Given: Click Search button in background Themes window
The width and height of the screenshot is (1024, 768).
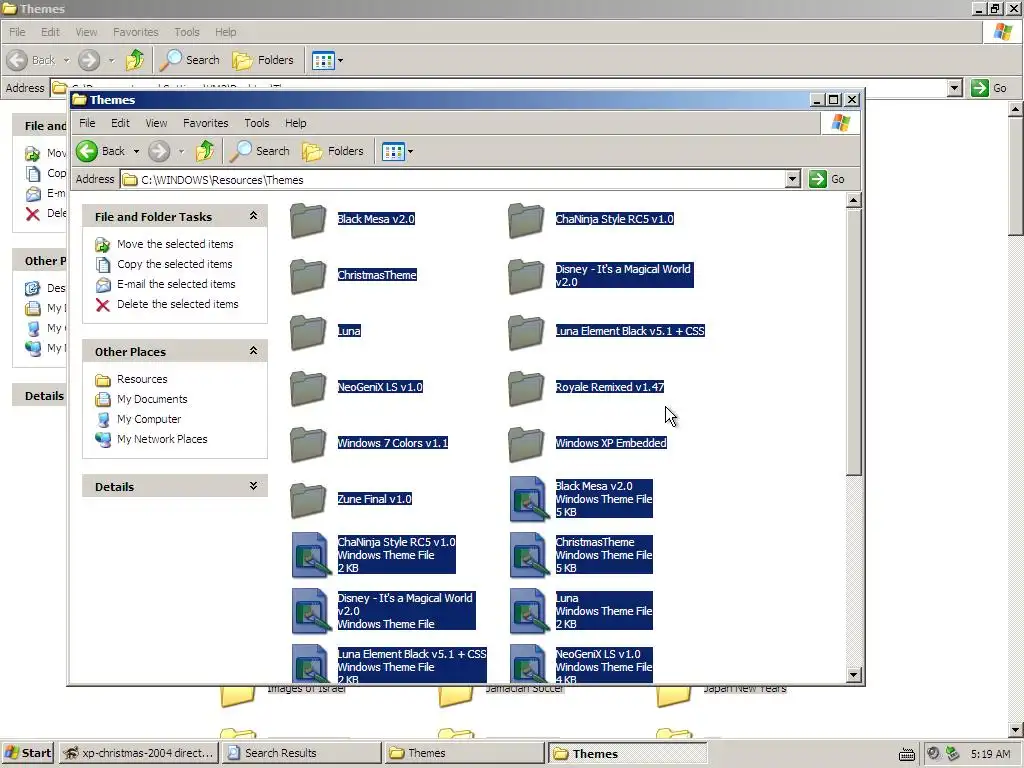Looking at the screenshot, I should click(189, 60).
